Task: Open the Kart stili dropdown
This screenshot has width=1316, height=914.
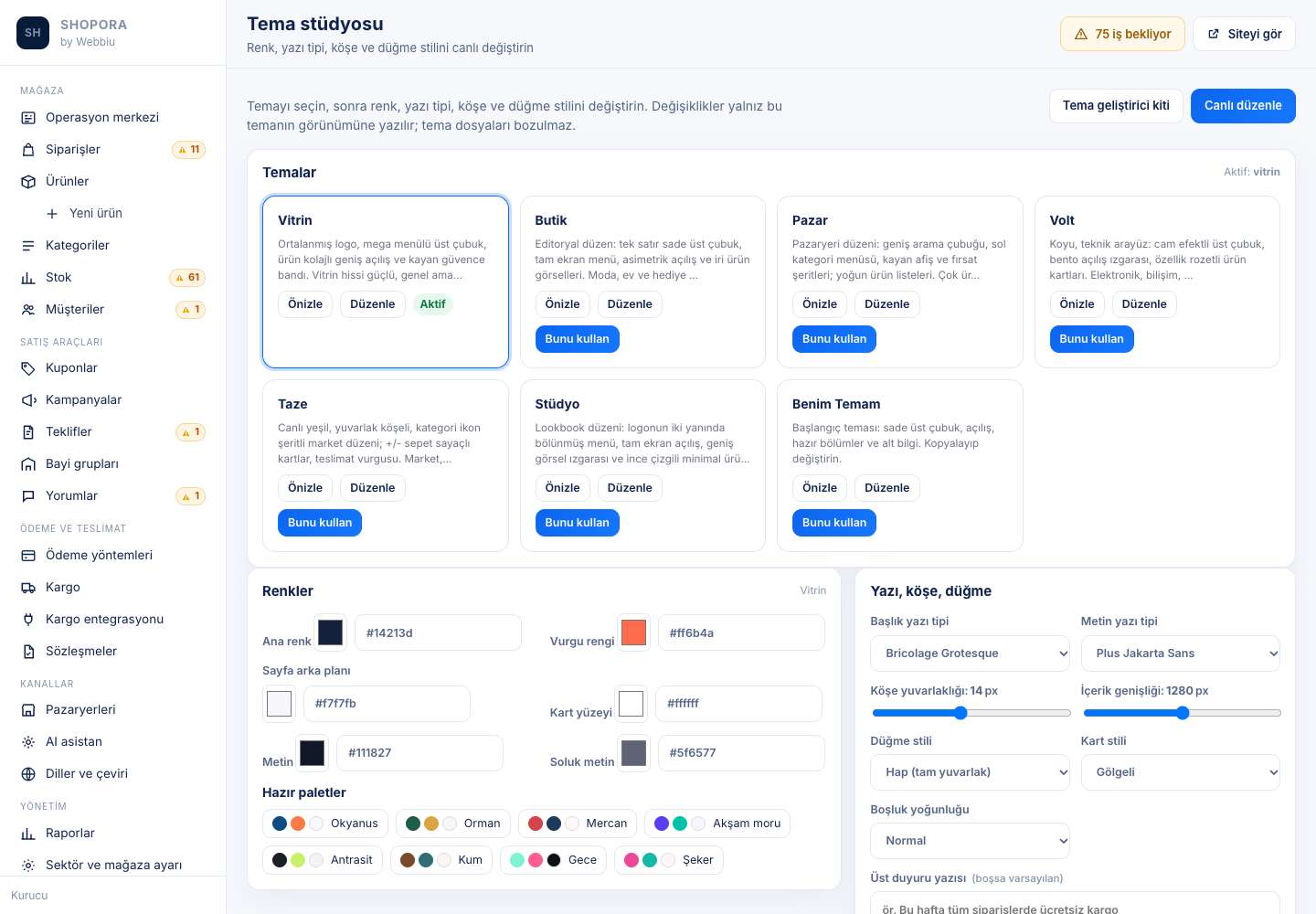Action: point(1181,772)
